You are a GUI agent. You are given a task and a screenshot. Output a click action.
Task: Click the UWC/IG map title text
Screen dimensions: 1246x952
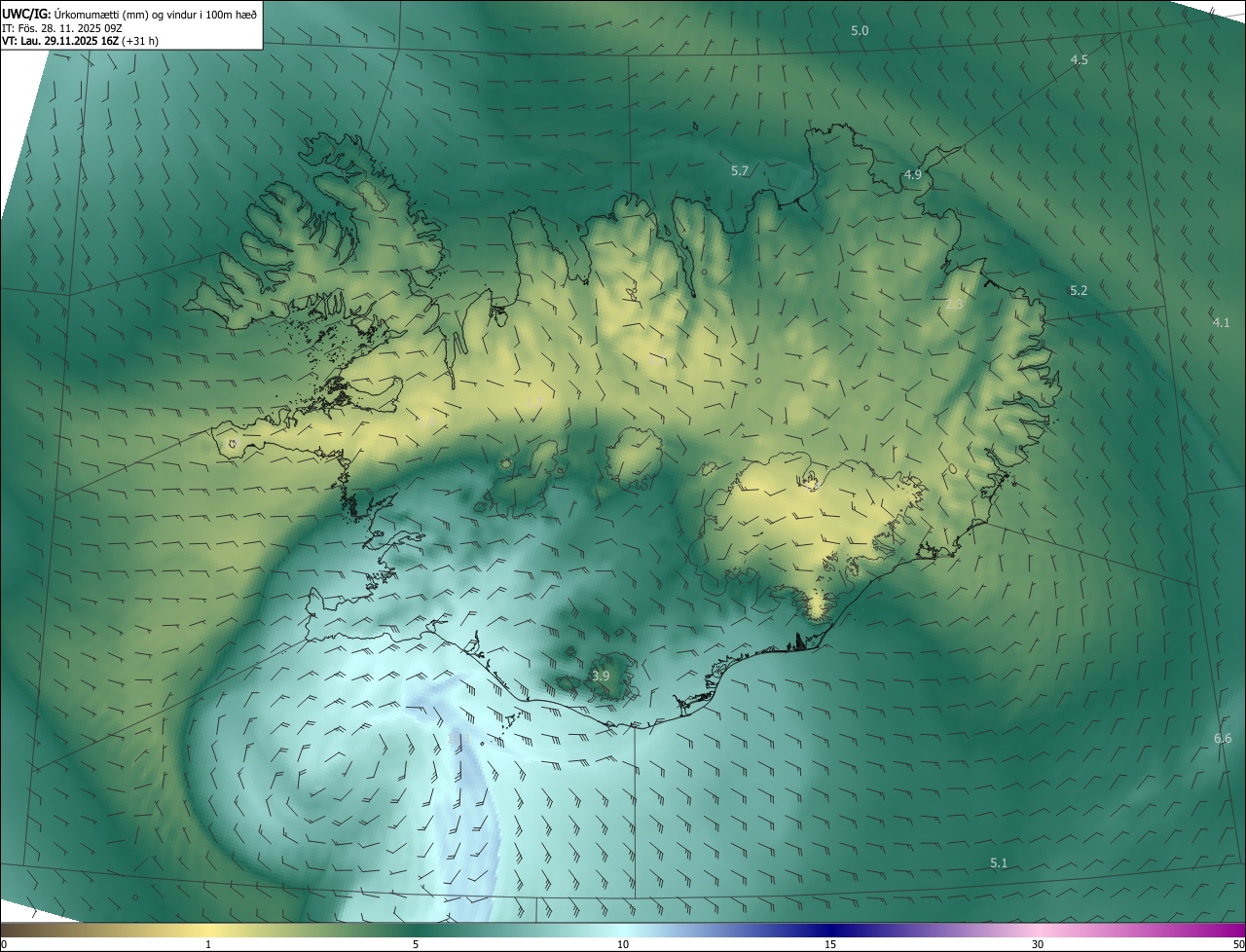coord(129,14)
